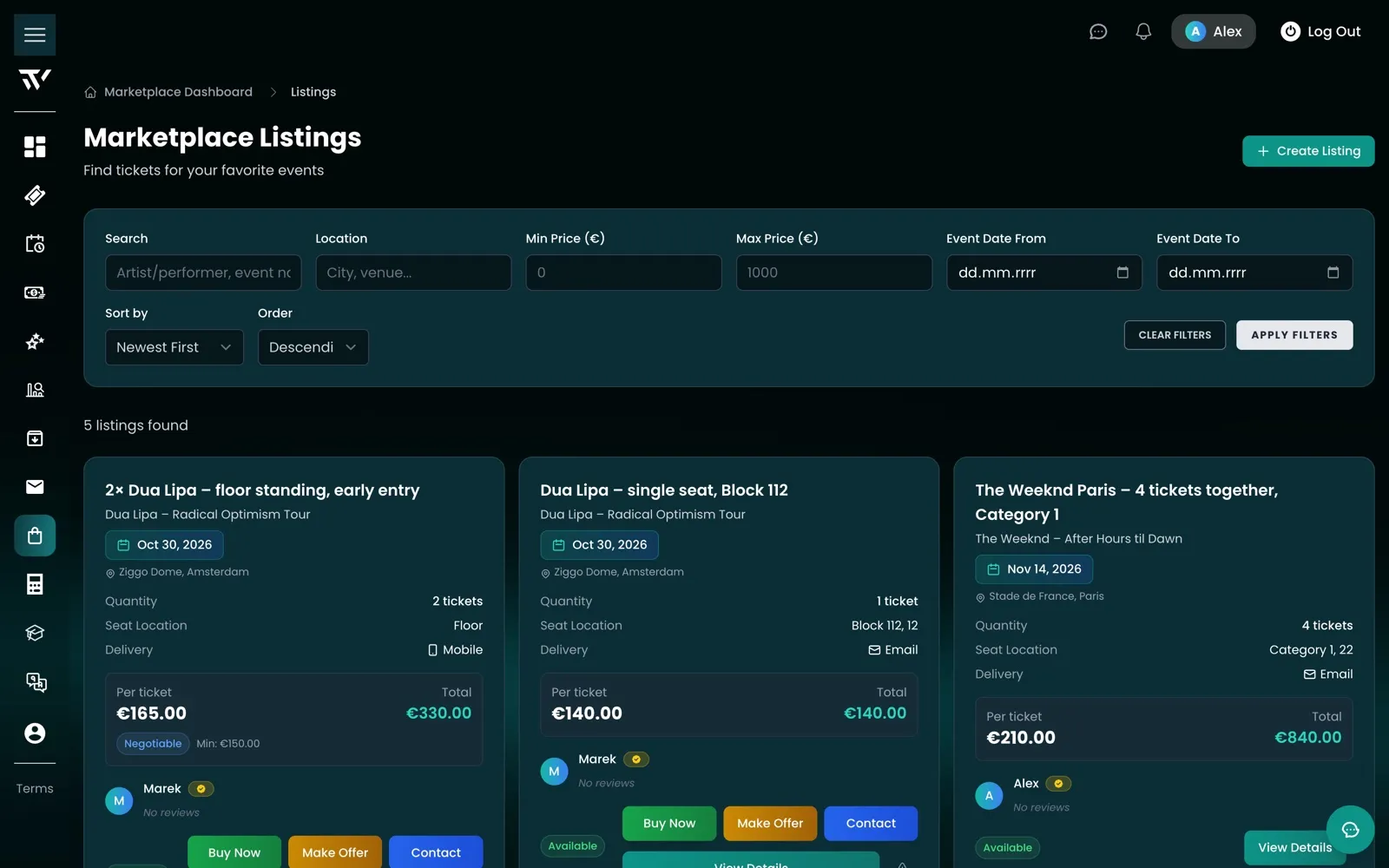Open the Event Date To calendar picker
Screen dimensions: 1389x868
pos(1333,273)
